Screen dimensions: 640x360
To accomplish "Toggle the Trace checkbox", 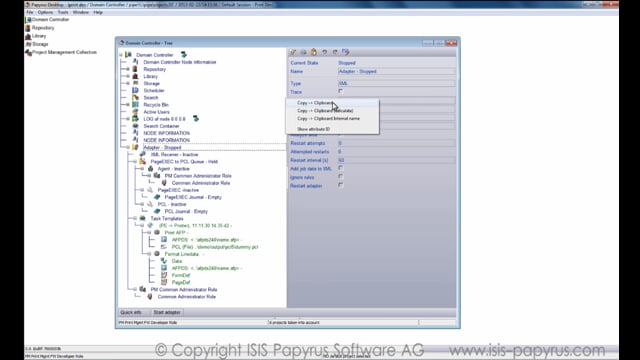I will 340,91.
